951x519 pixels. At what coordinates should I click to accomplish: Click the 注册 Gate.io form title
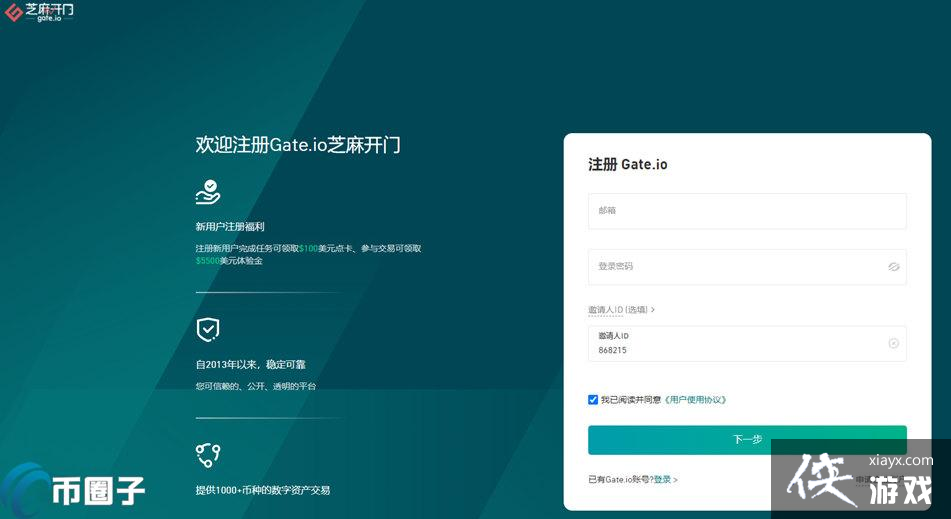628,164
